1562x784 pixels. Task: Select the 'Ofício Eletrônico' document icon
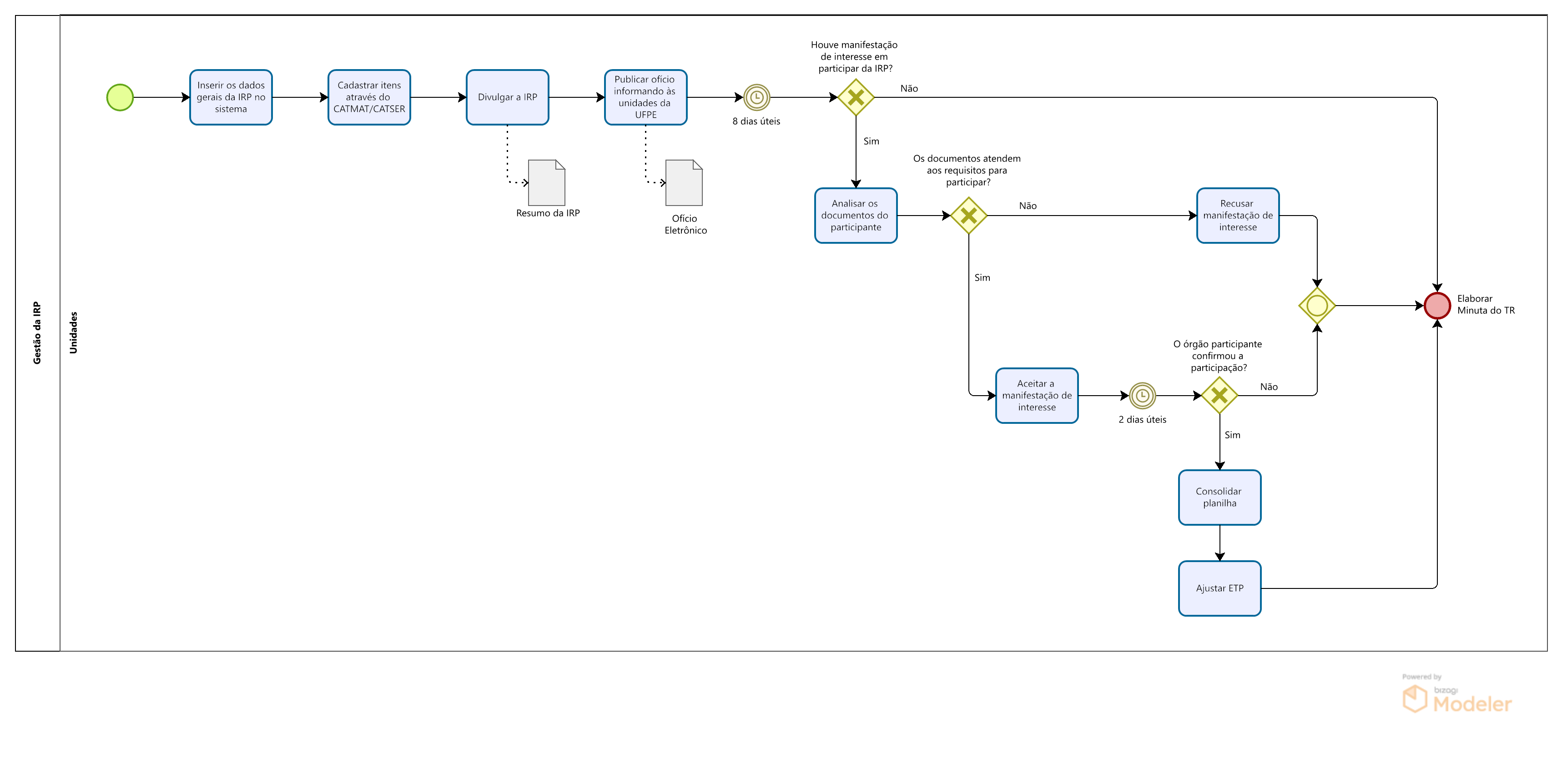pos(684,183)
